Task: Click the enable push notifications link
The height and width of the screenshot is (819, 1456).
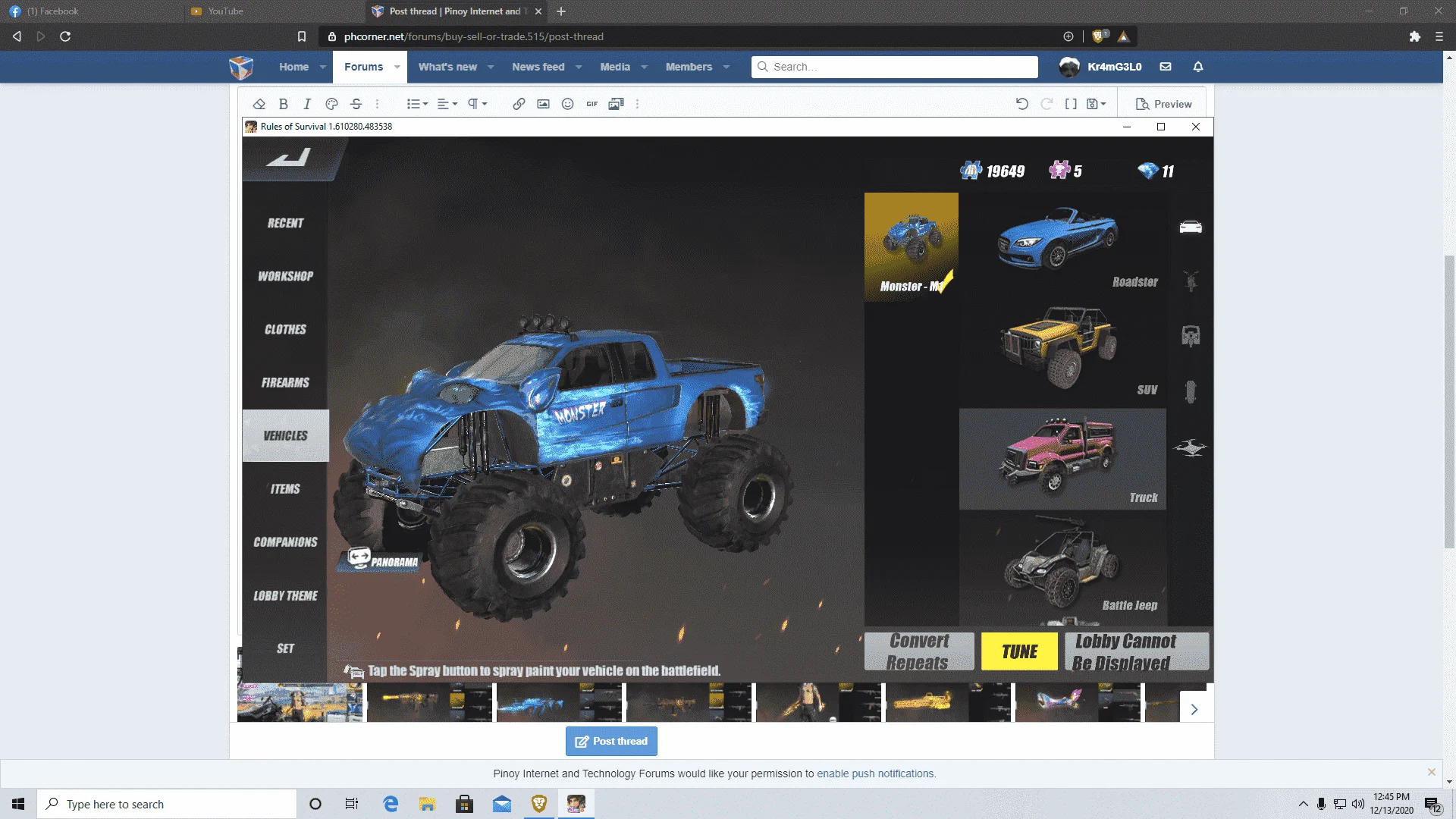Action: [x=876, y=773]
